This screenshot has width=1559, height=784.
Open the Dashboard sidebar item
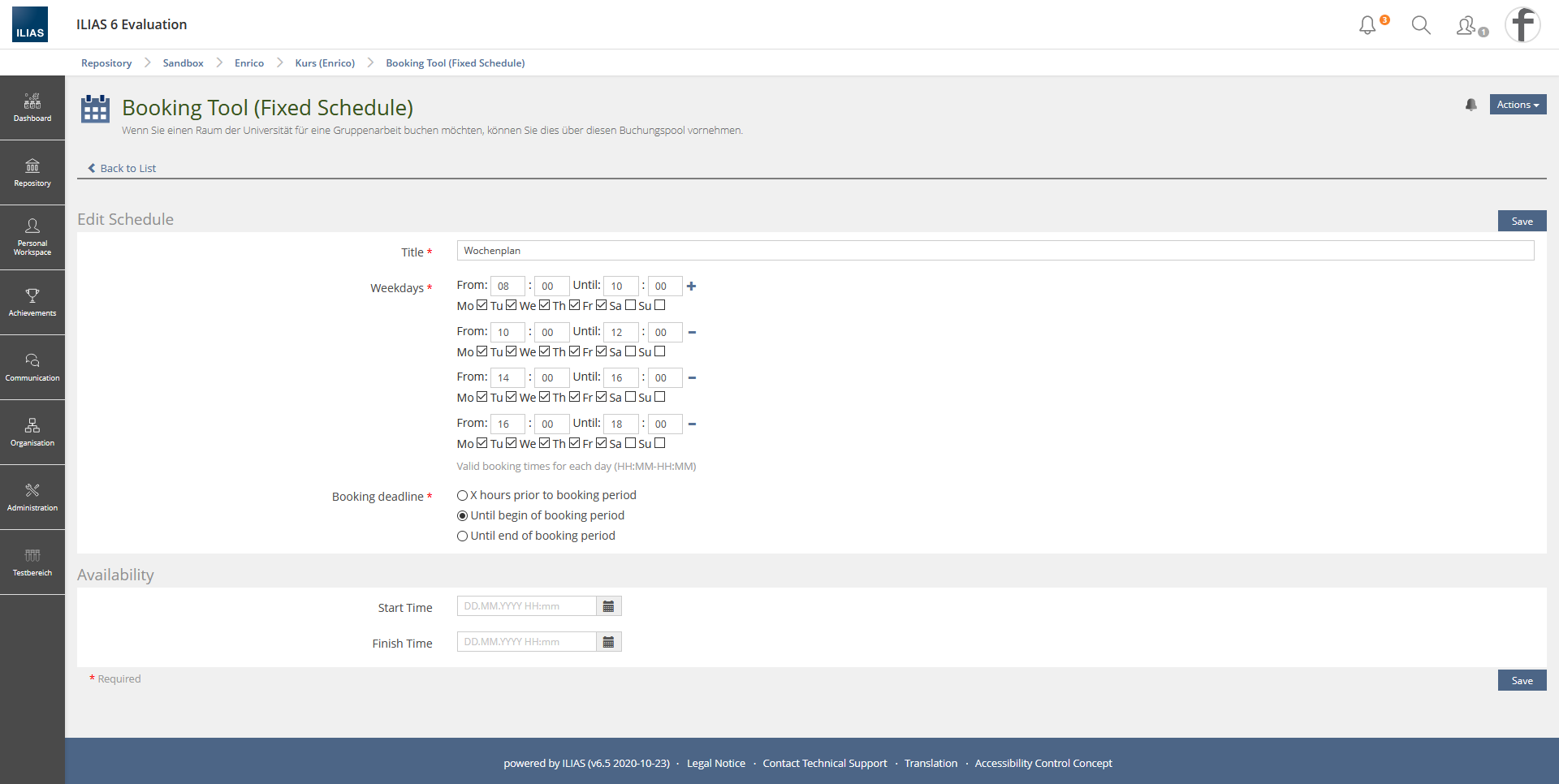pos(32,107)
